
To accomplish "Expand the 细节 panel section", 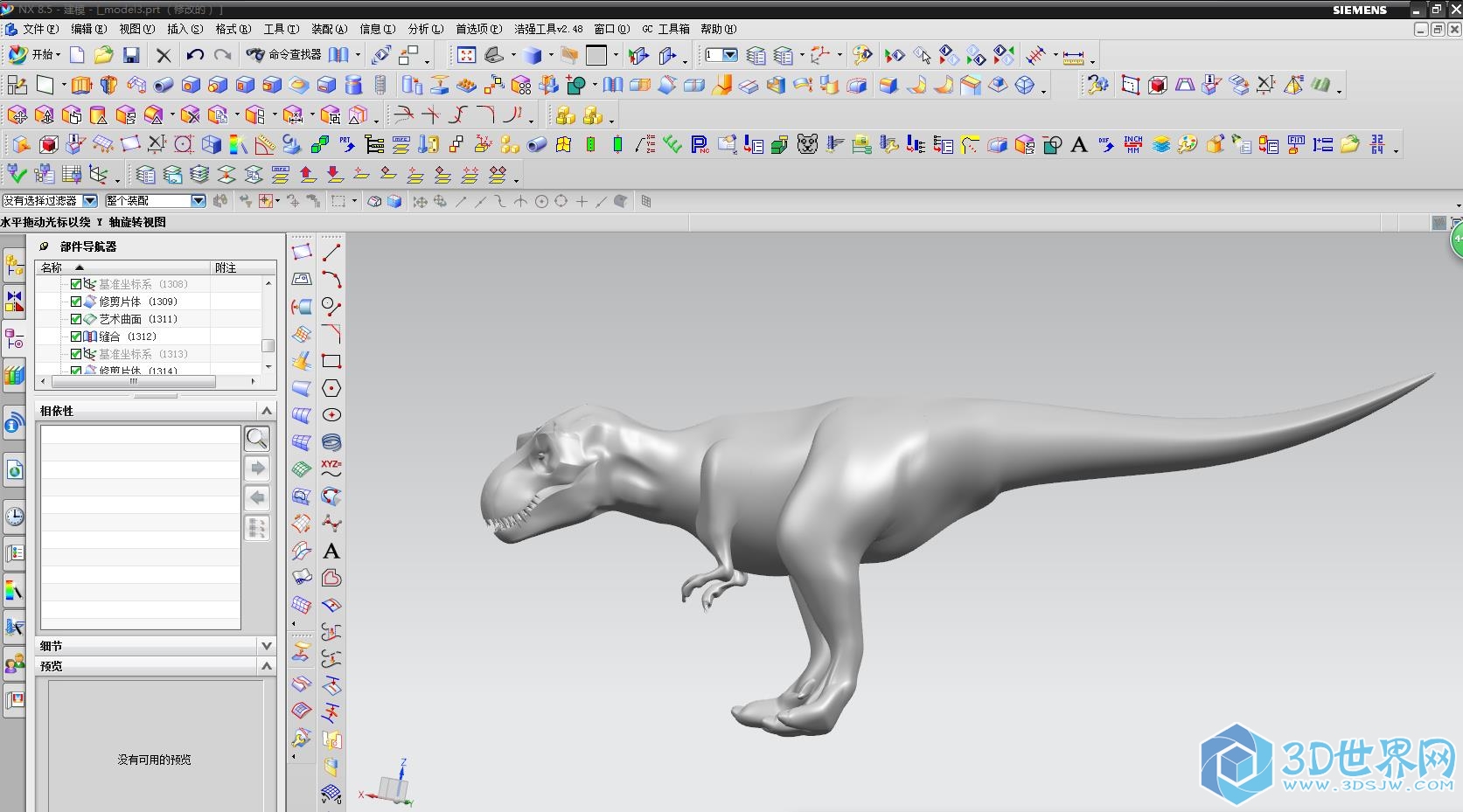I will 267,646.
